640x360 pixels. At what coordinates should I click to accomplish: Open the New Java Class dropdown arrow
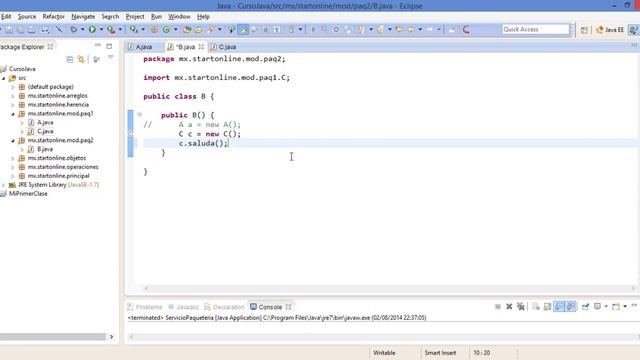click(x=176, y=29)
